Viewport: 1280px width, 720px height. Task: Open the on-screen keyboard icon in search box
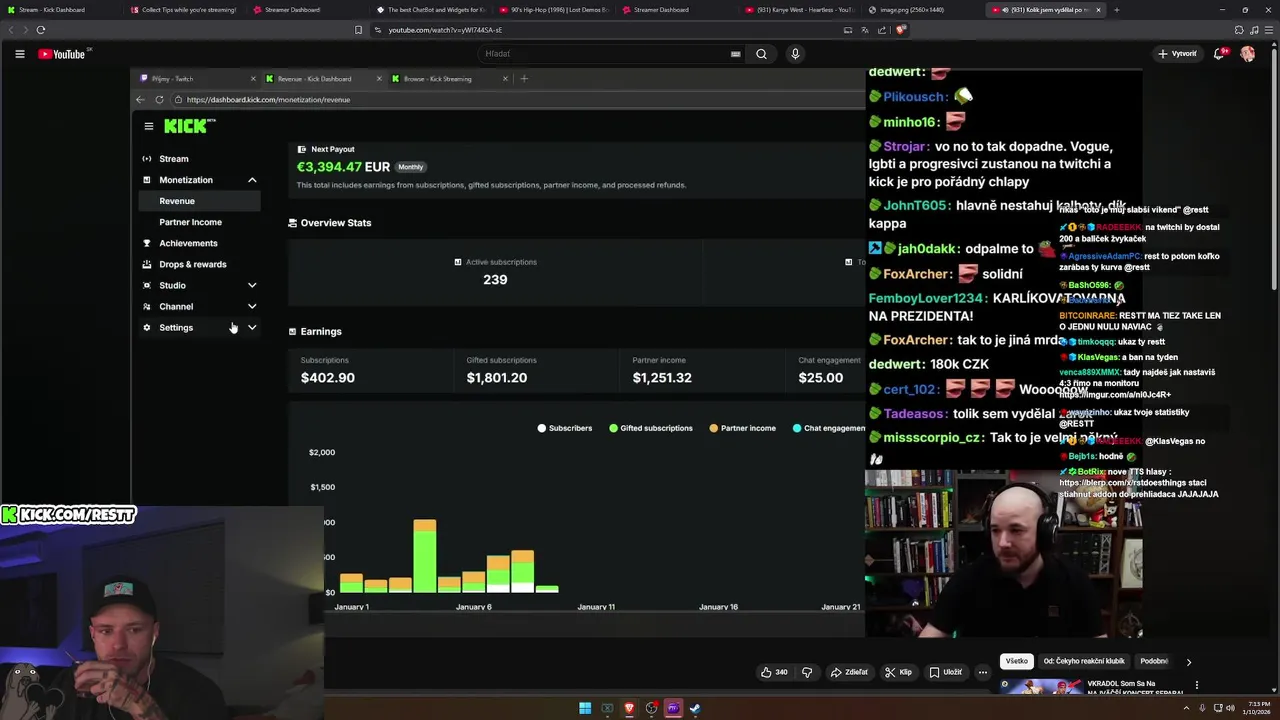(x=736, y=54)
